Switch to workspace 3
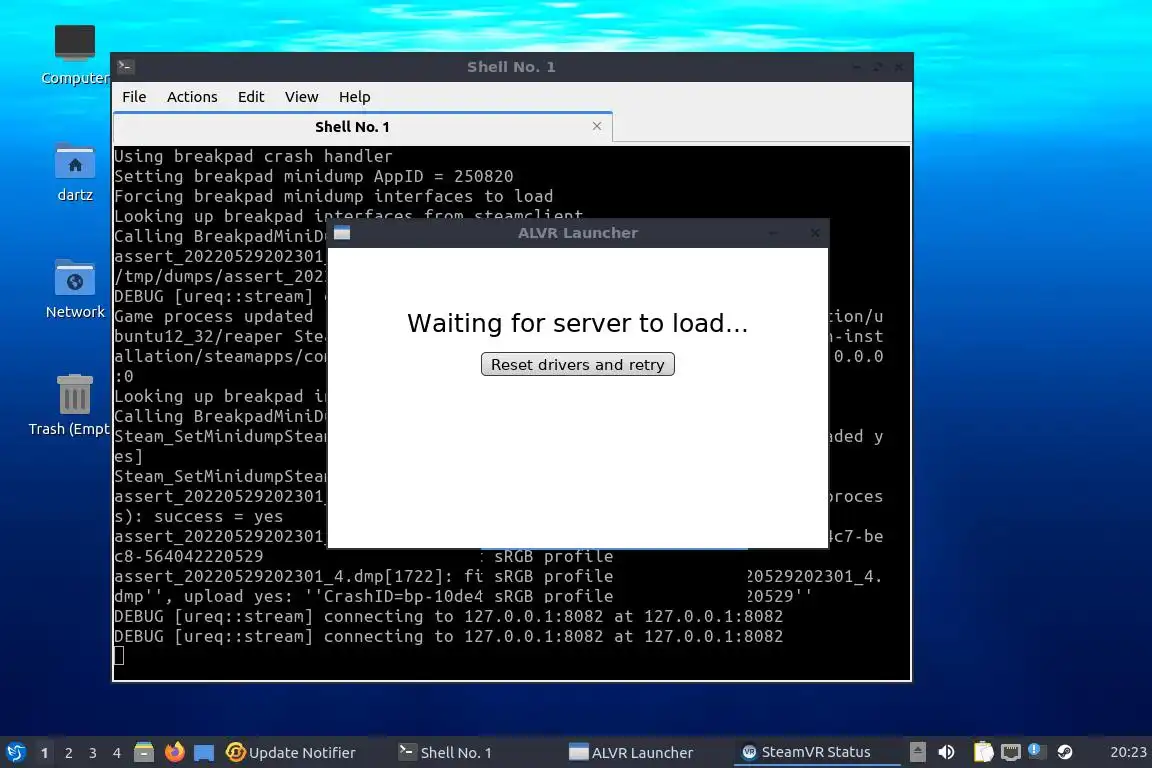 93,753
